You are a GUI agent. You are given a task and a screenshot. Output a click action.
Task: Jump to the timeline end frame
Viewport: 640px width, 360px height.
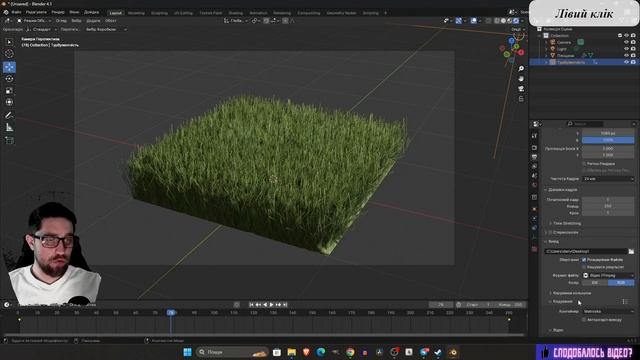coord(285,304)
